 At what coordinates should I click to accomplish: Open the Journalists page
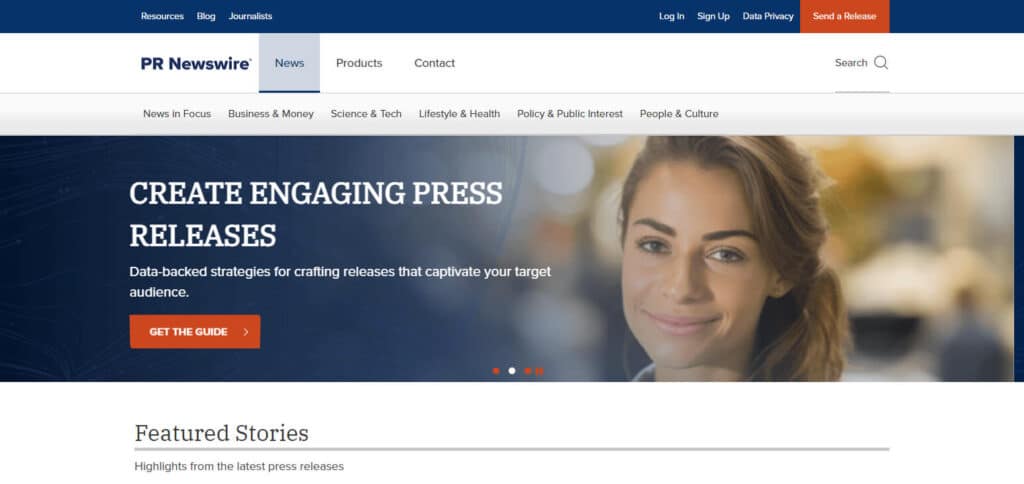(250, 16)
